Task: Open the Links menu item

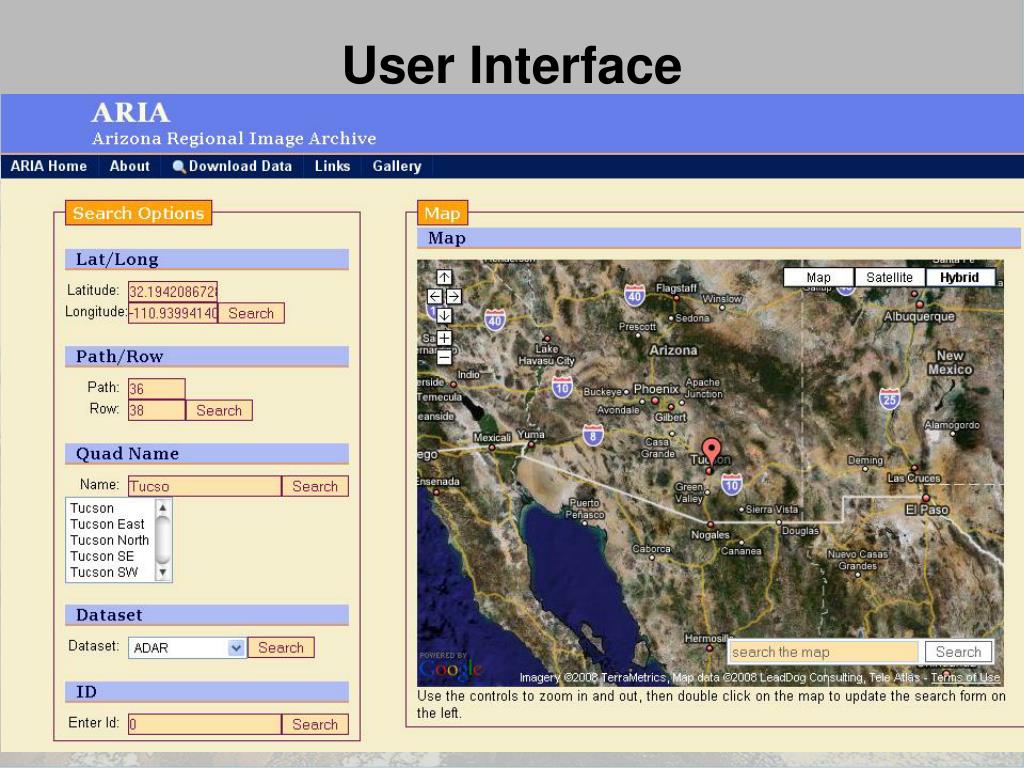Action: 332,167
